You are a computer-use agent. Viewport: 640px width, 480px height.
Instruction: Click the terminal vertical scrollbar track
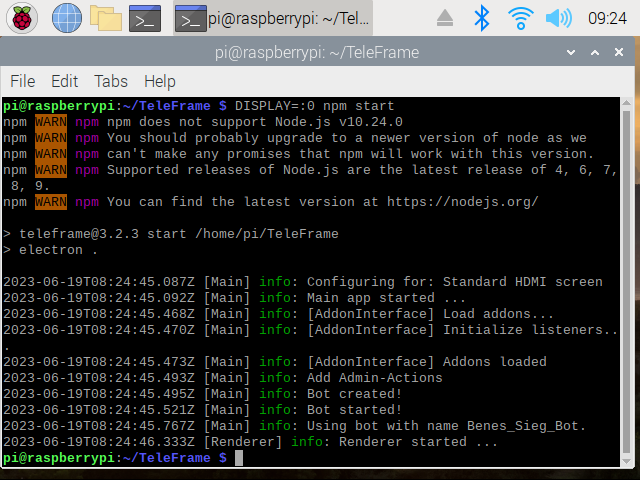[x=627, y=282]
